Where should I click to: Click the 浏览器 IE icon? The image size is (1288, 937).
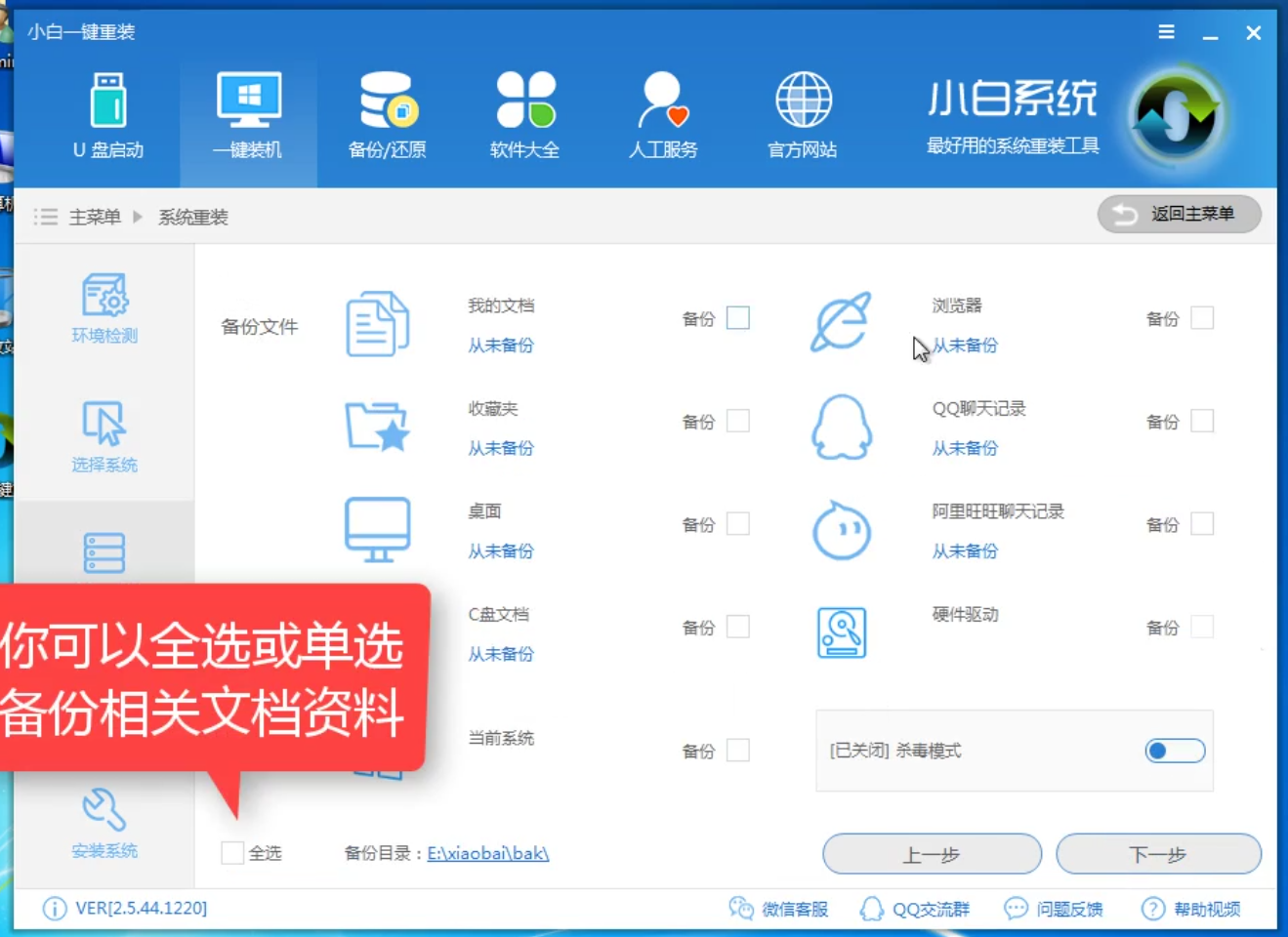click(841, 321)
